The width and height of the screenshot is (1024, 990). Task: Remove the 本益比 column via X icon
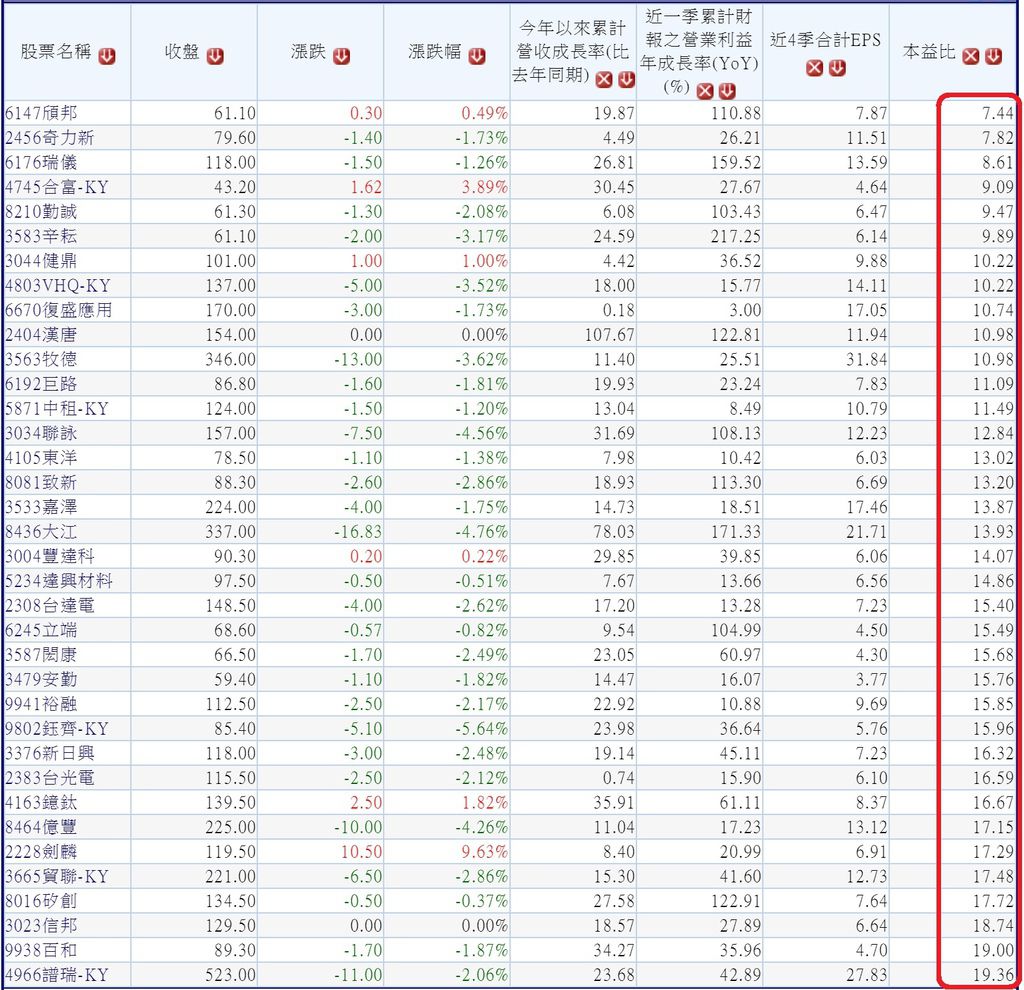969,55
